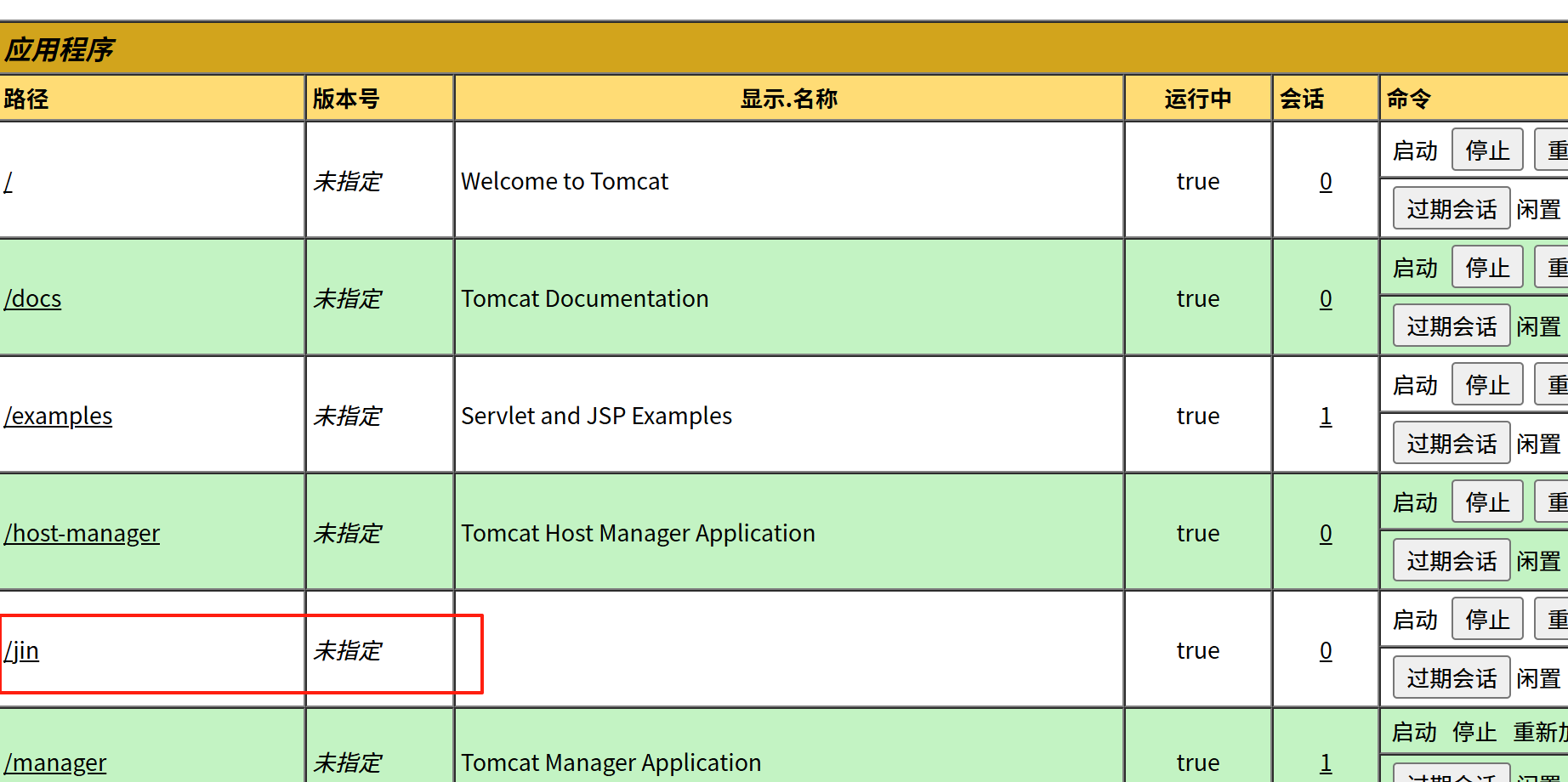This screenshot has height=782, width=1568.
Task: Click the reload button in the / row
Action: [1552, 150]
